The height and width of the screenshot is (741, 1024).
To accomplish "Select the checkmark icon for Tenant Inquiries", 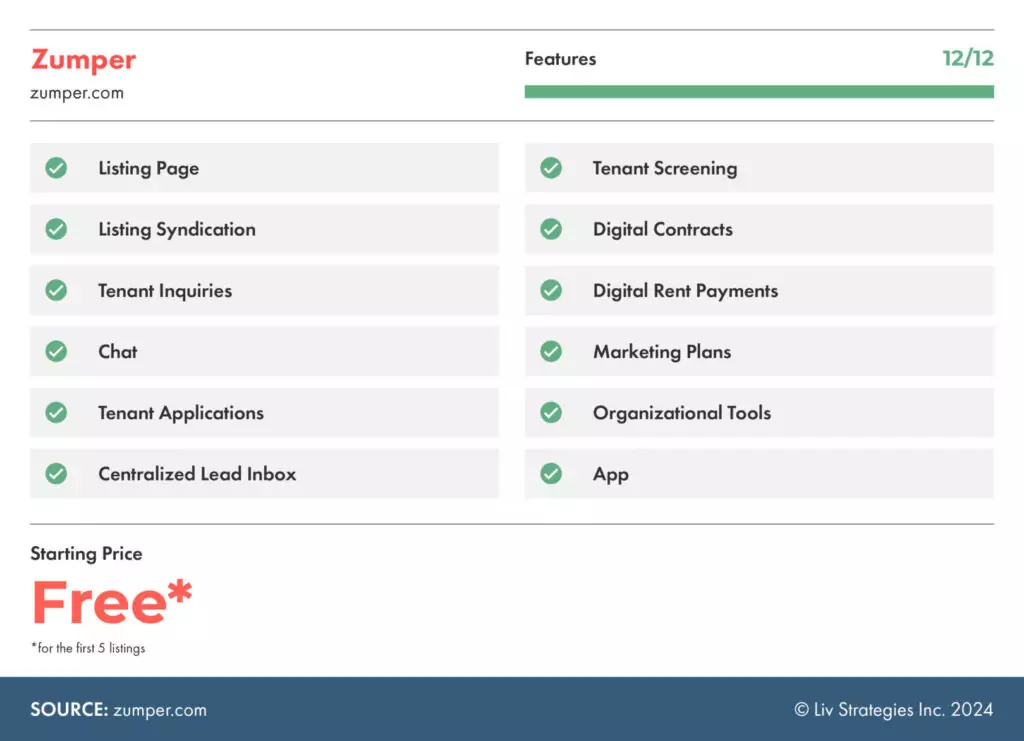I will 56,290.
